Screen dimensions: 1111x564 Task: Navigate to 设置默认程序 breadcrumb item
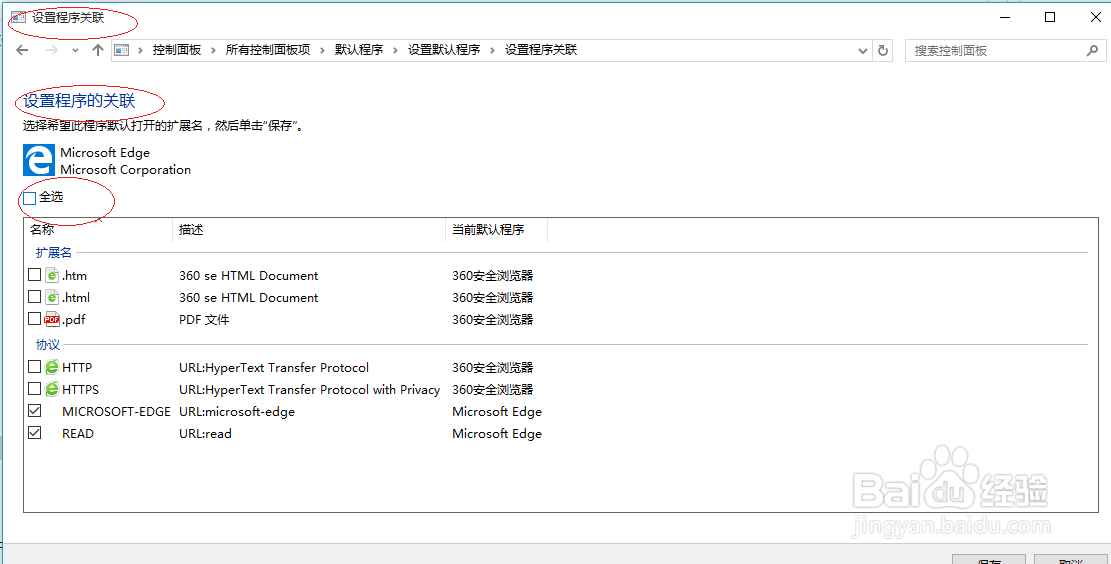coord(444,50)
